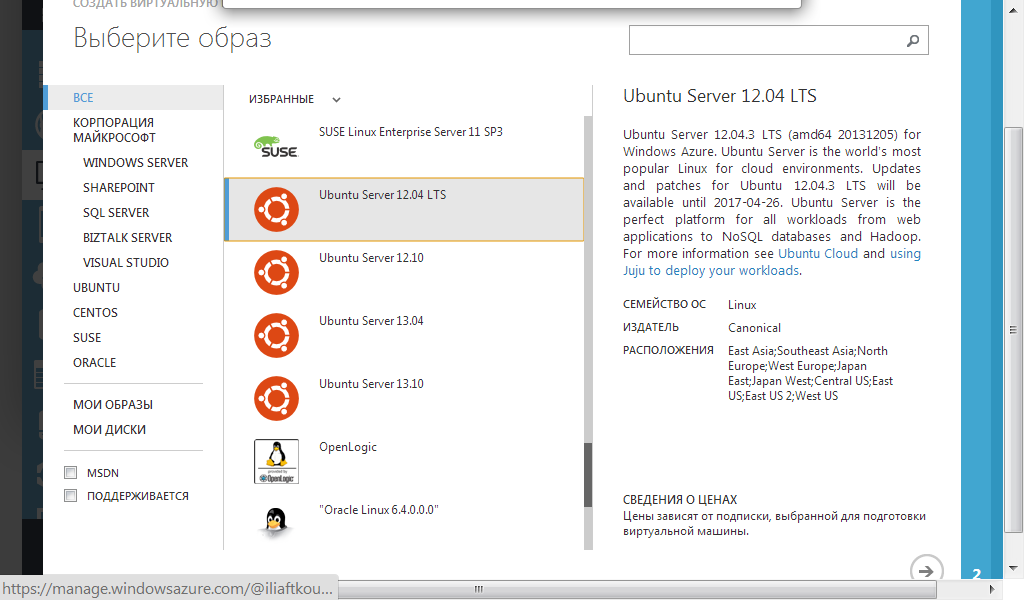Viewport: 1024px width, 600px height.
Task: Click the Canonical publisher value
Action: [754, 328]
